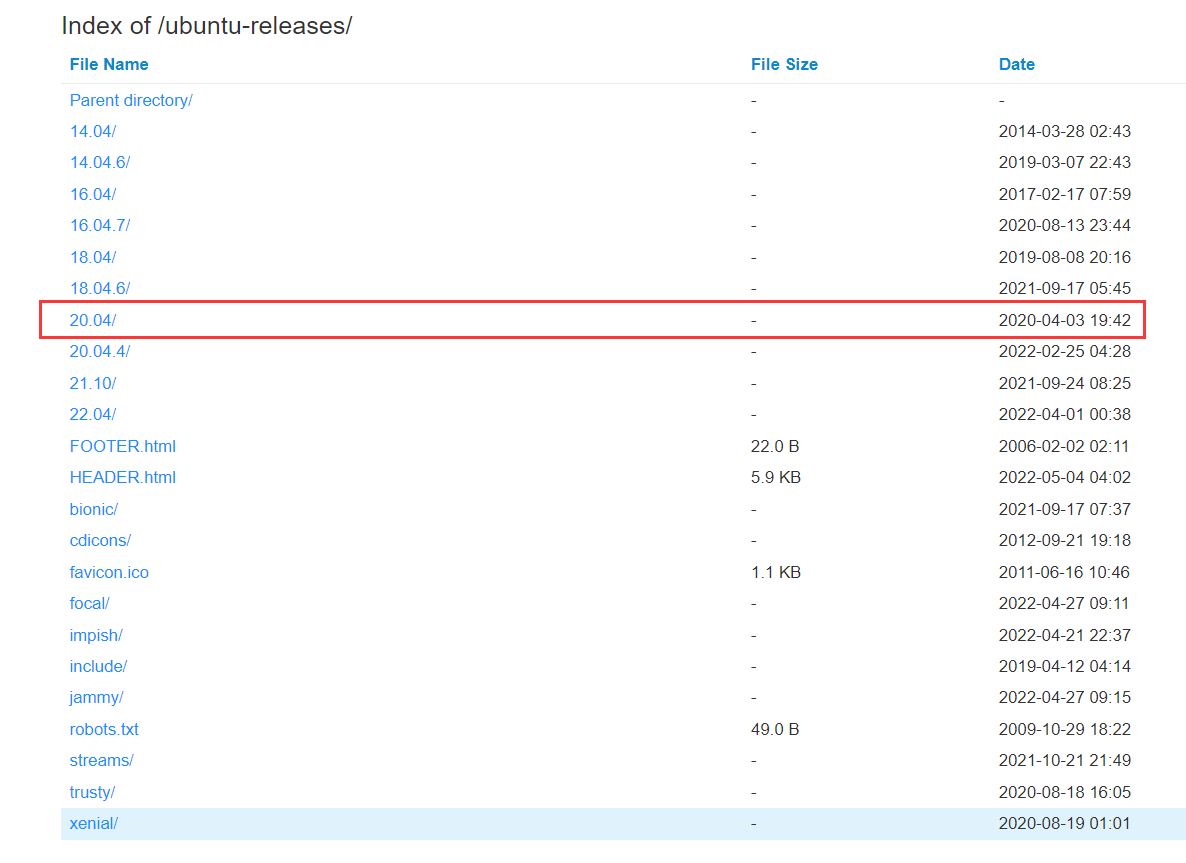This screenshot has height=863, width=1186.
Task: Download favicon.ico
Action: point(109,573)
